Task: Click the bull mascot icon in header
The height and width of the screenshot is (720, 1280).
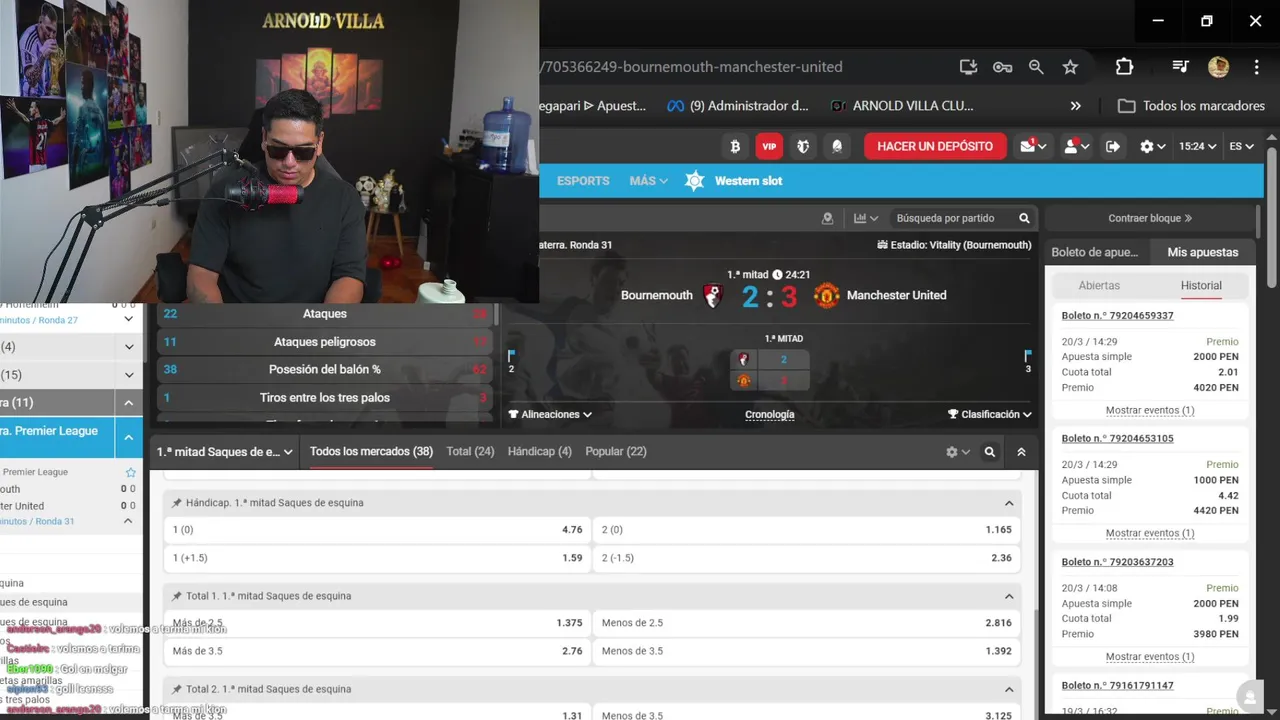Action: 803,146
